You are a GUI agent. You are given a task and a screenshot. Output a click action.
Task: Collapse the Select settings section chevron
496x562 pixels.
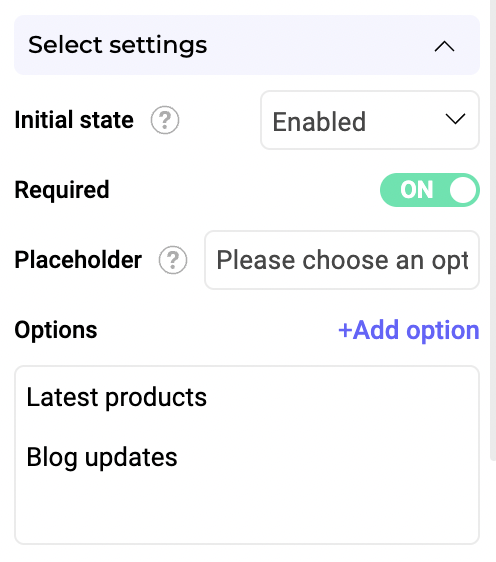[x=444, y=46]
